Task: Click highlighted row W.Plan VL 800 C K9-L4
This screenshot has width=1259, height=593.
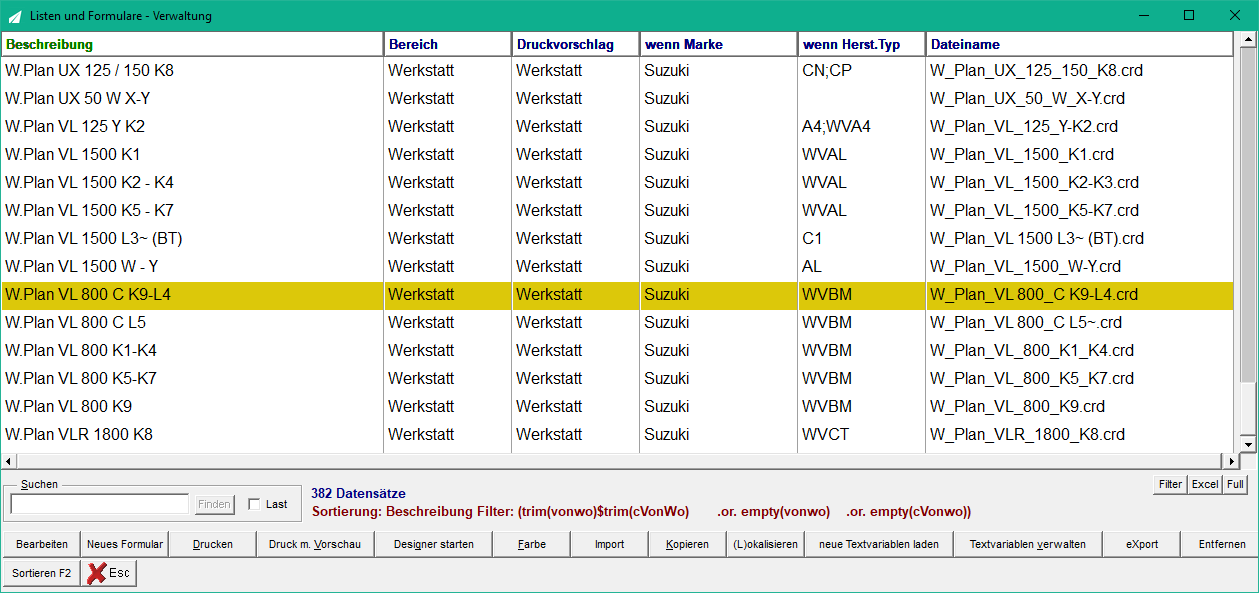Action: click(617, 295)
